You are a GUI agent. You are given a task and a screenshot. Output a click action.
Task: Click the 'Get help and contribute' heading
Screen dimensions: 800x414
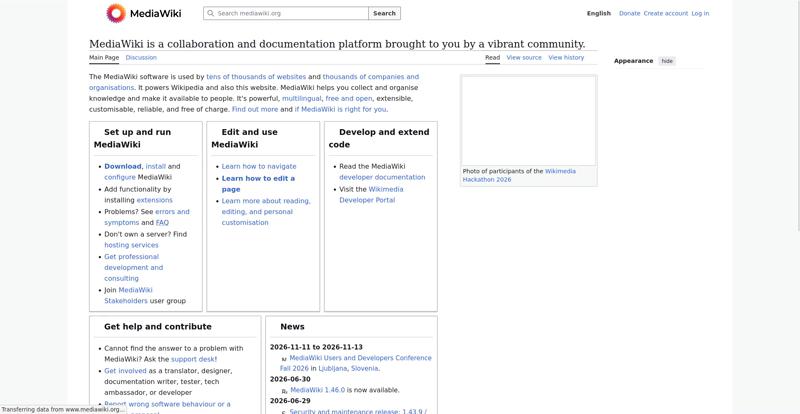click(x=158, y=327)
